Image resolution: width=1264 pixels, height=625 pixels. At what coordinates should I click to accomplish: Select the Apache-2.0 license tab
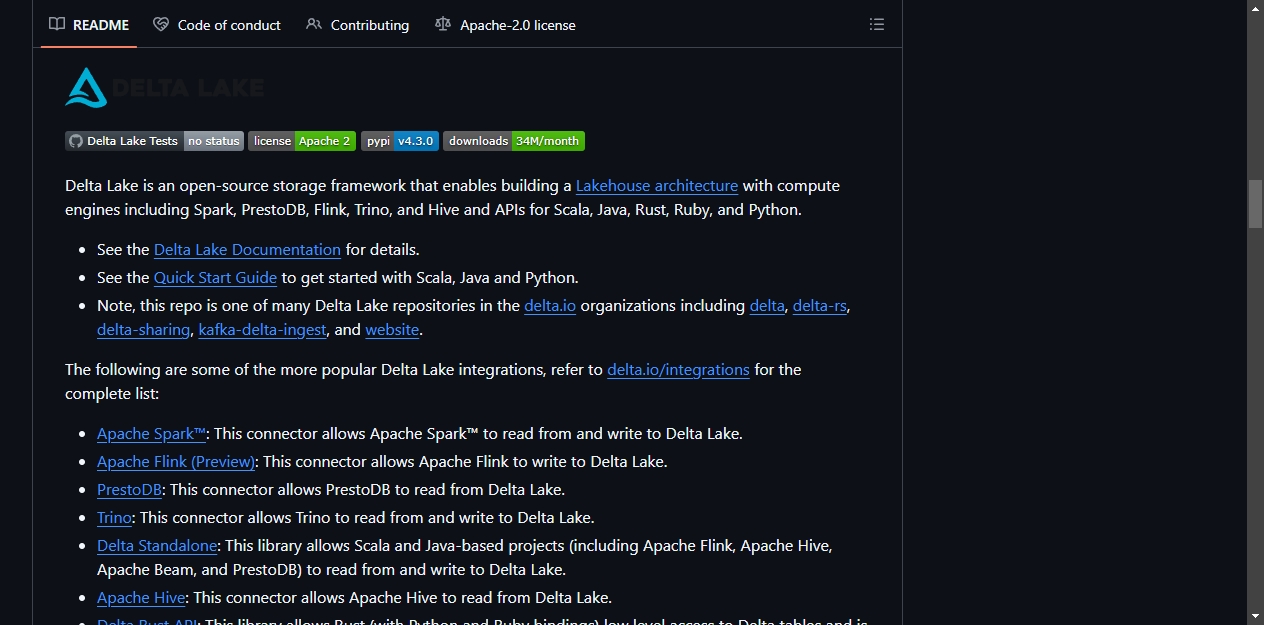(505, 24)
